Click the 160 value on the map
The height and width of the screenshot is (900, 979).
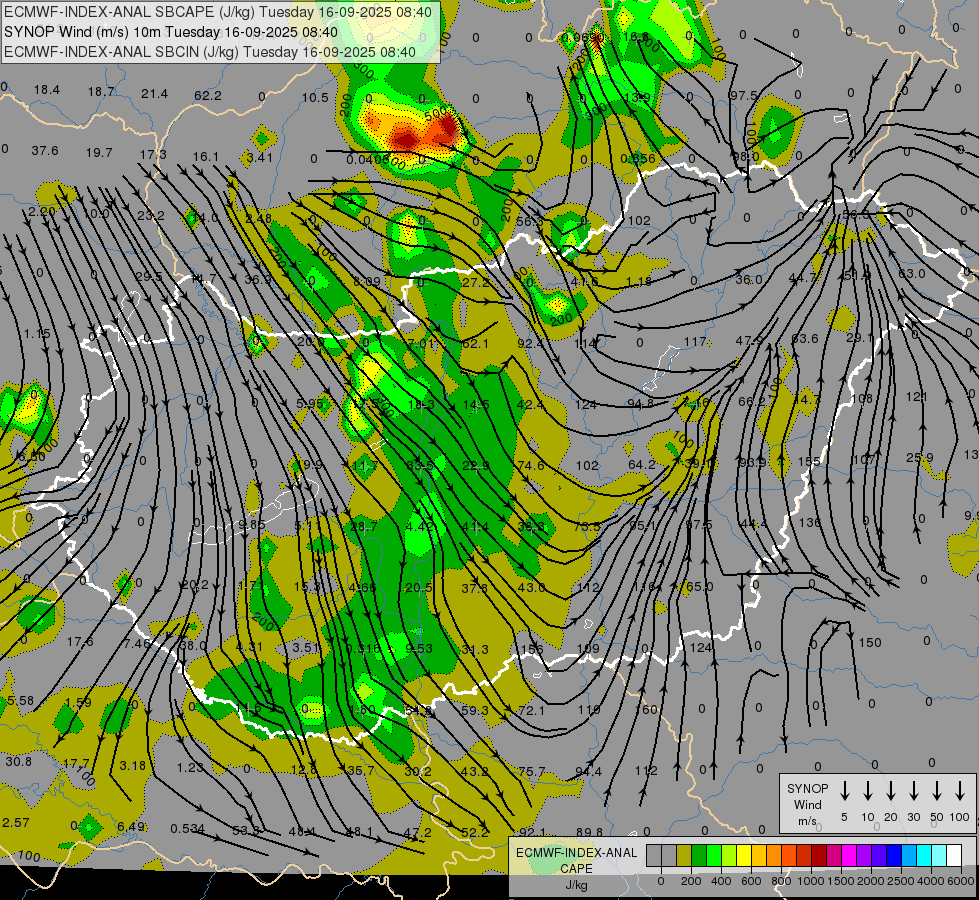[647, 710]
